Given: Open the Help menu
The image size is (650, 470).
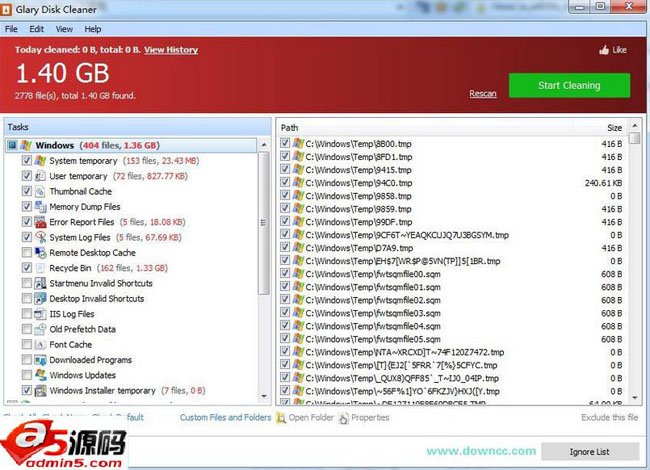Looking at the screenshot, I should tap(93, 29).
